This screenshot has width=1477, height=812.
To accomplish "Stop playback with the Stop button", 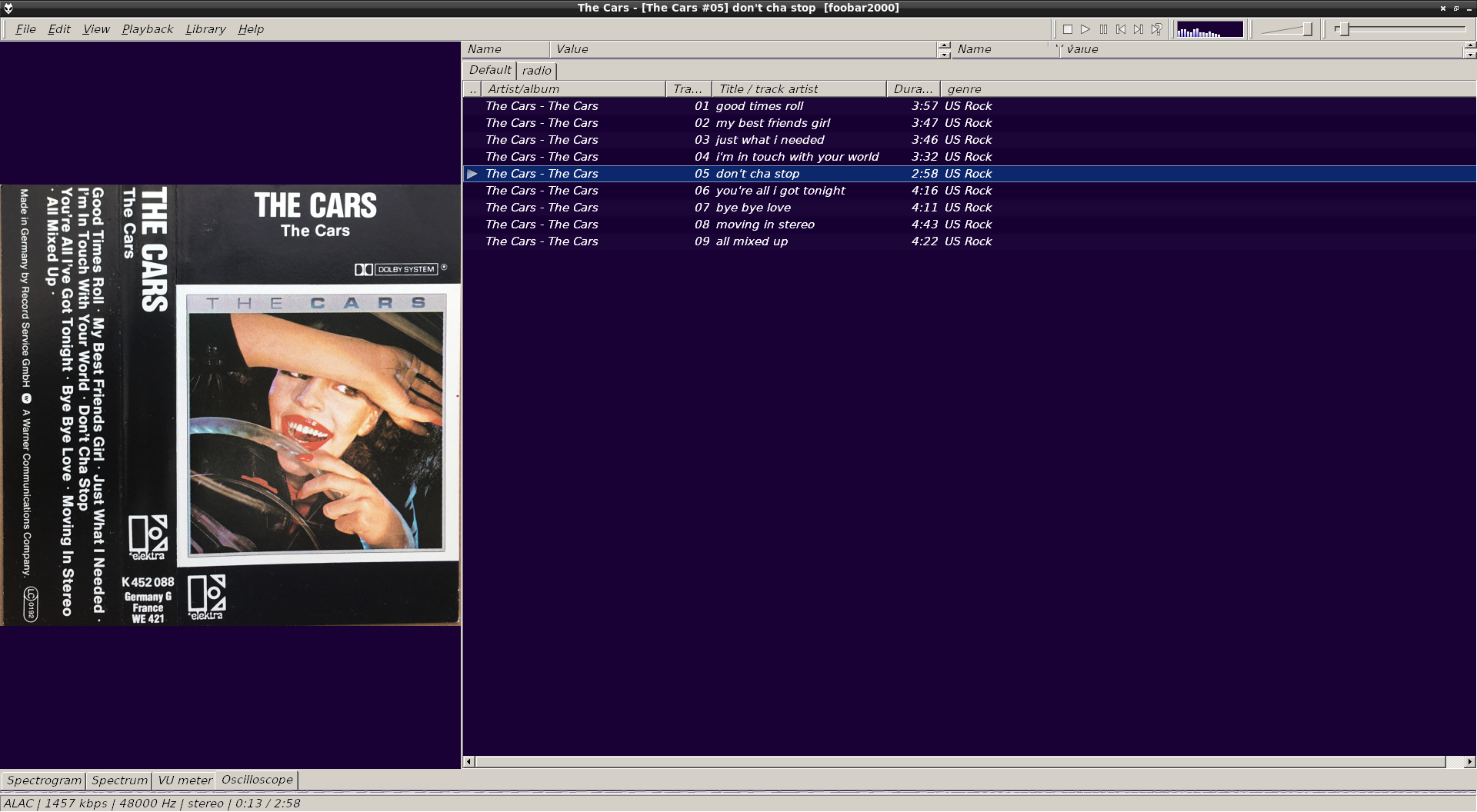I will (x=1067, y=29).
